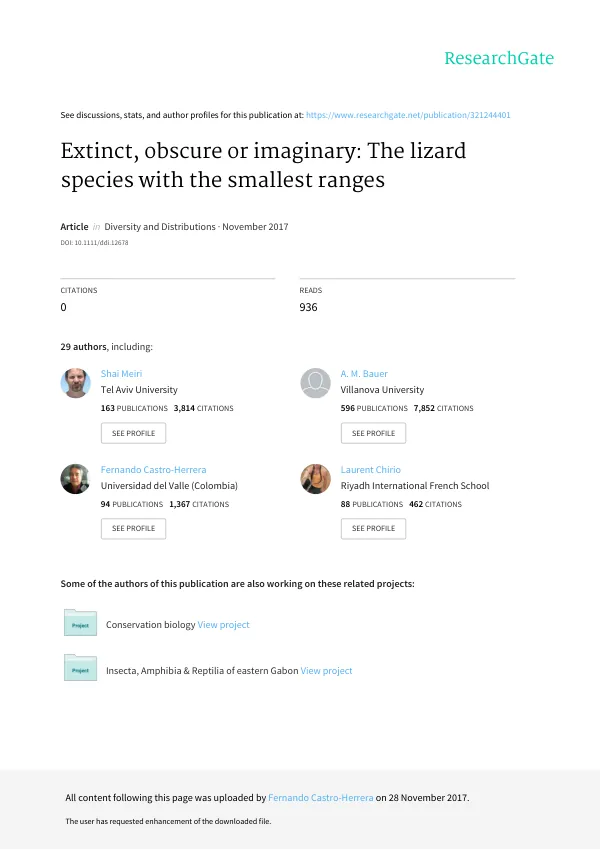Click See Profile under Universidad del Valle
Image resolution: width=600 pixels, height=850 pixels.
133,529
